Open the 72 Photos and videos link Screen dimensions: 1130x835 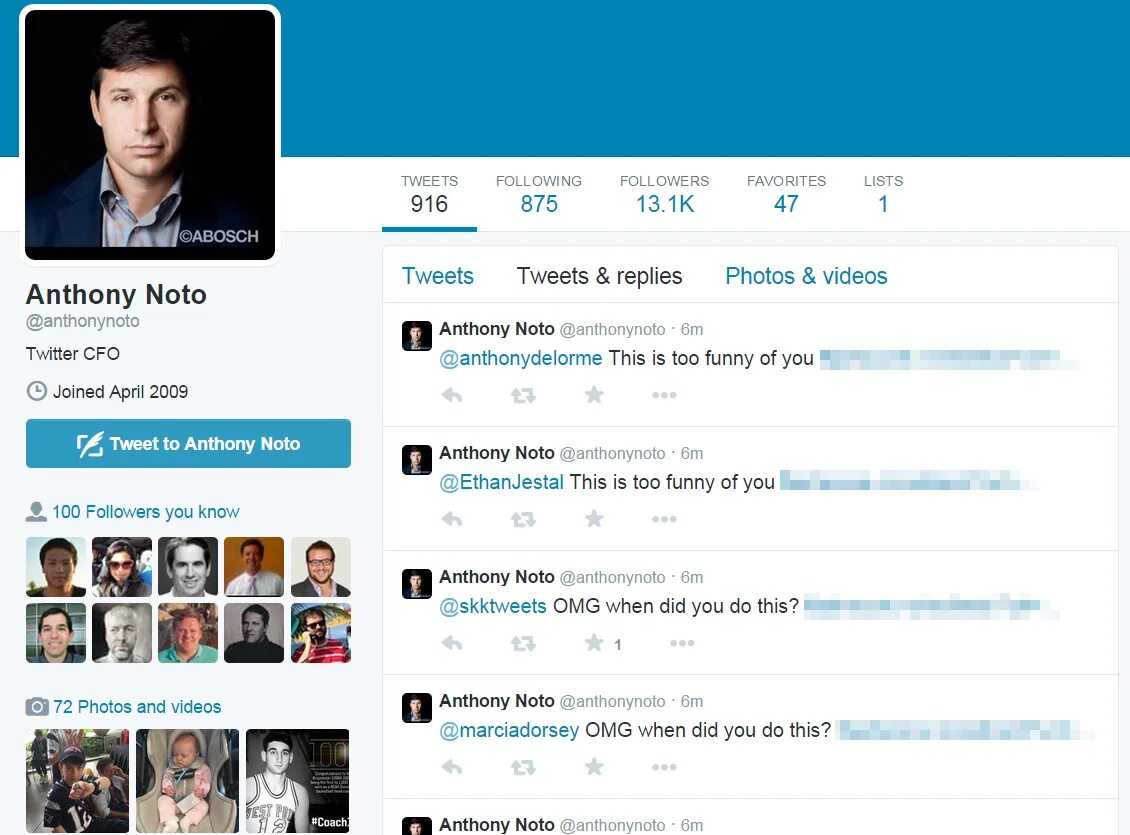(137, 707)
